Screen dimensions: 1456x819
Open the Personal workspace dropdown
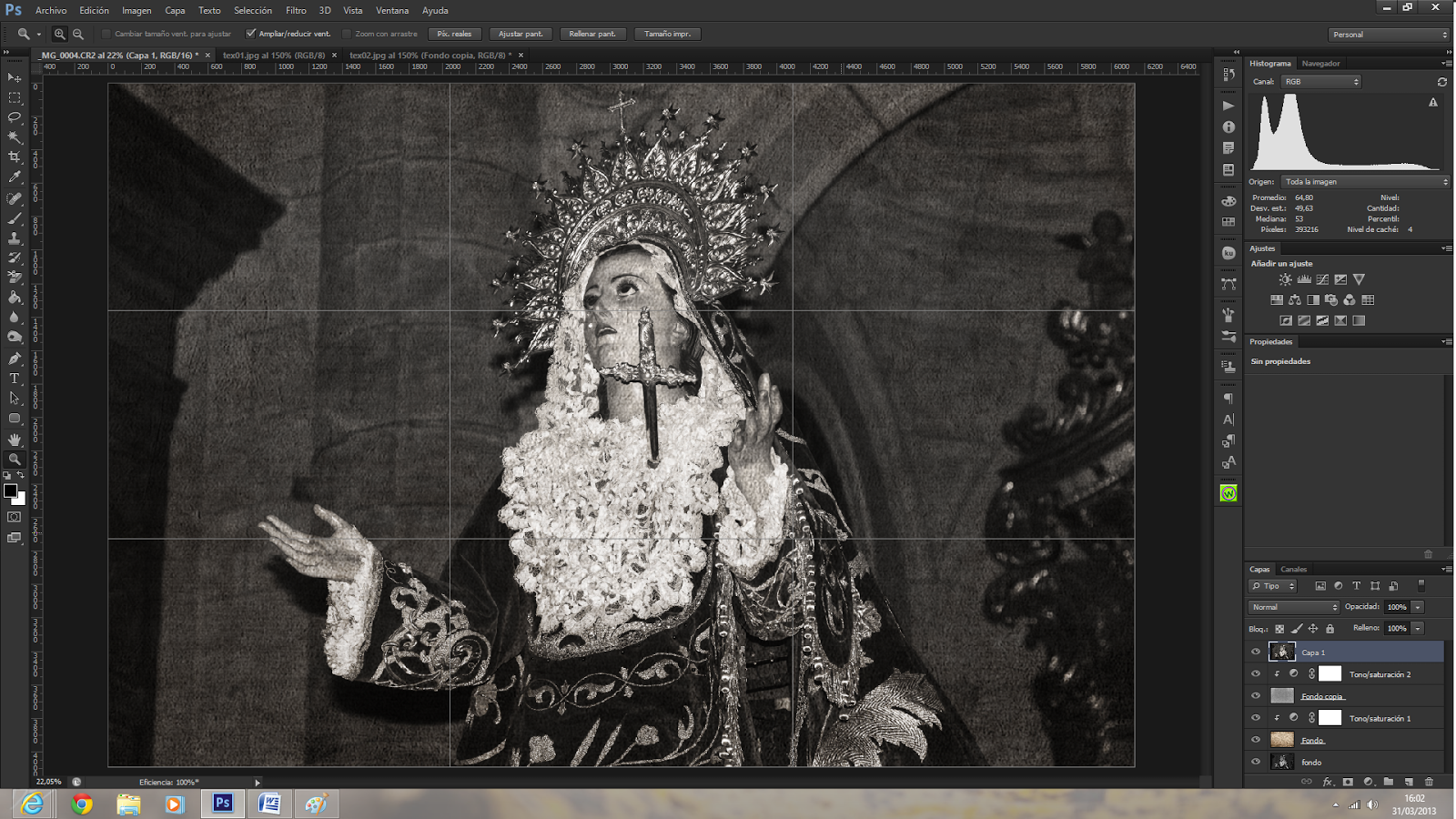1389,35
